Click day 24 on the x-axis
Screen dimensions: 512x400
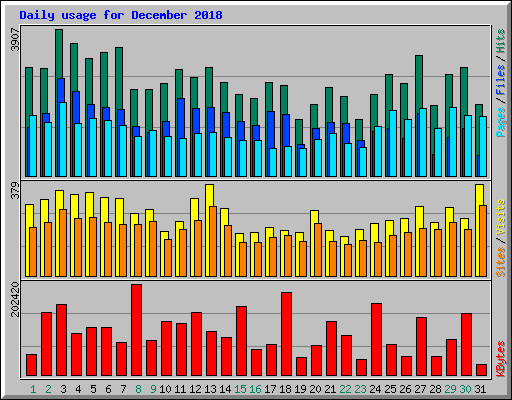375,389
